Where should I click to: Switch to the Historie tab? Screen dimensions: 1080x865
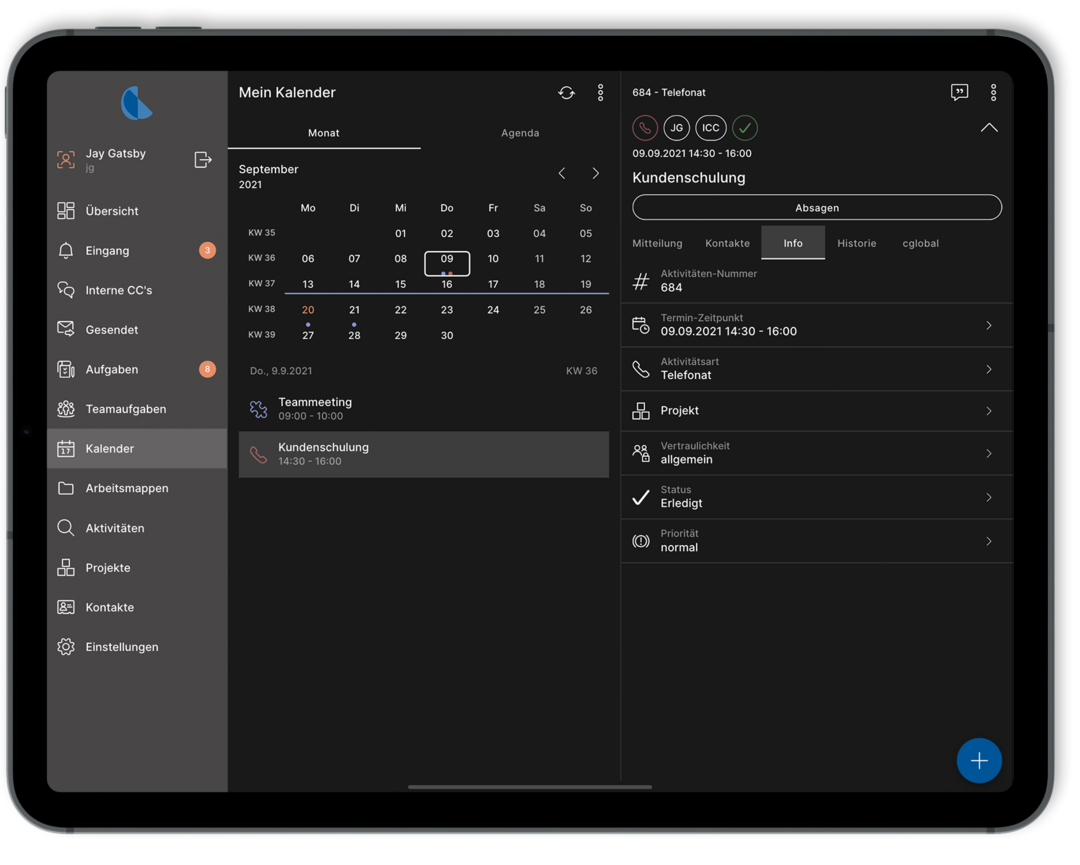856,243
